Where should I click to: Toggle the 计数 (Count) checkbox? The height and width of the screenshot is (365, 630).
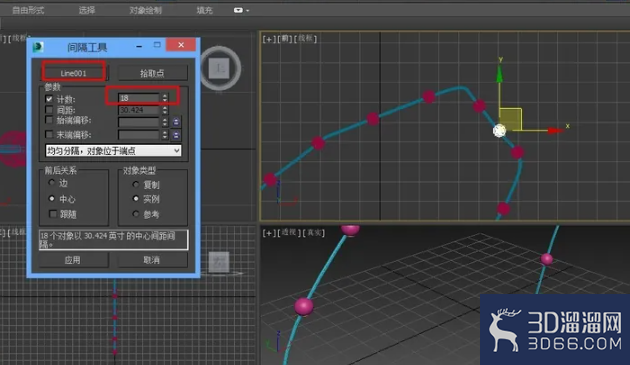click(x=49, y=99)
